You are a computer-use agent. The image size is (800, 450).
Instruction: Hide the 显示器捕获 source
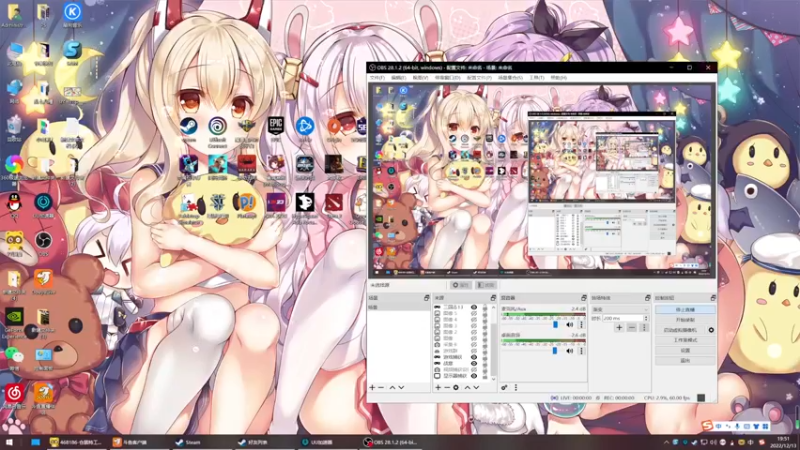pos(474,376)
